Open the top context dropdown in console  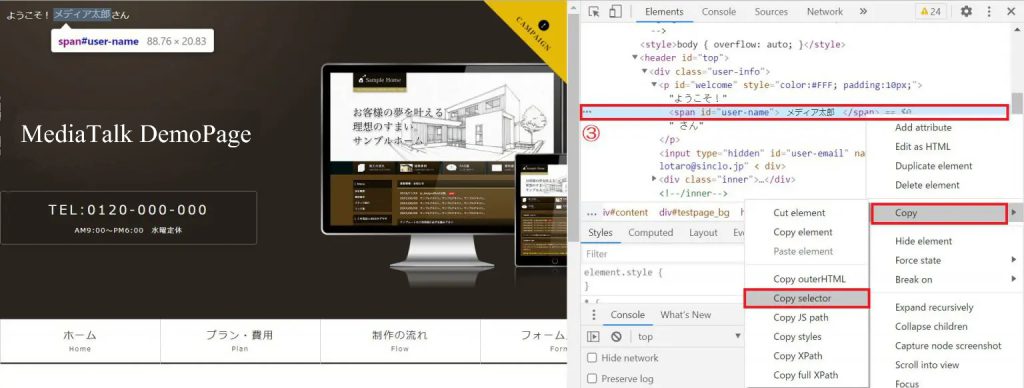pyautogui.click(x=689, y=336)
